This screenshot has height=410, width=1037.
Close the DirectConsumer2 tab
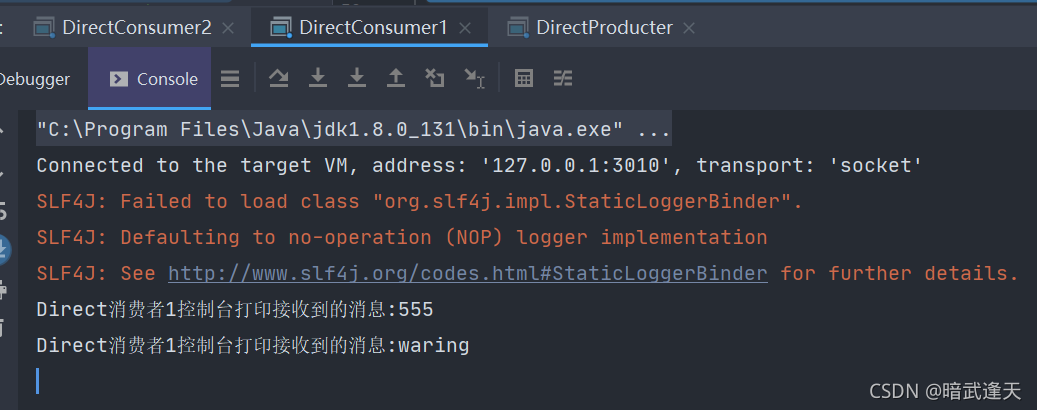(x=228, y=28)
